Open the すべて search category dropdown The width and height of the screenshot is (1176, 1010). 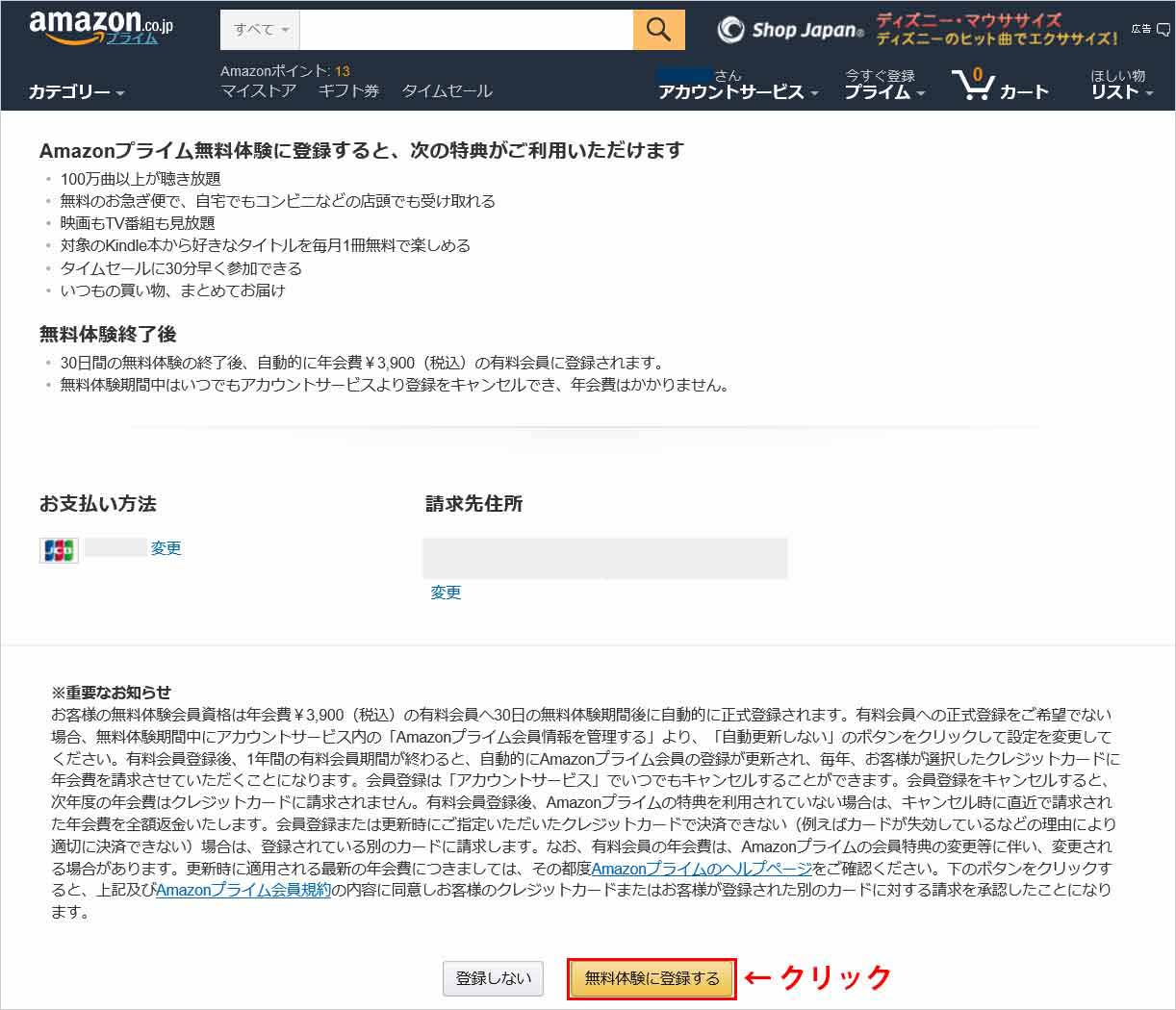[x=261, y=30]
